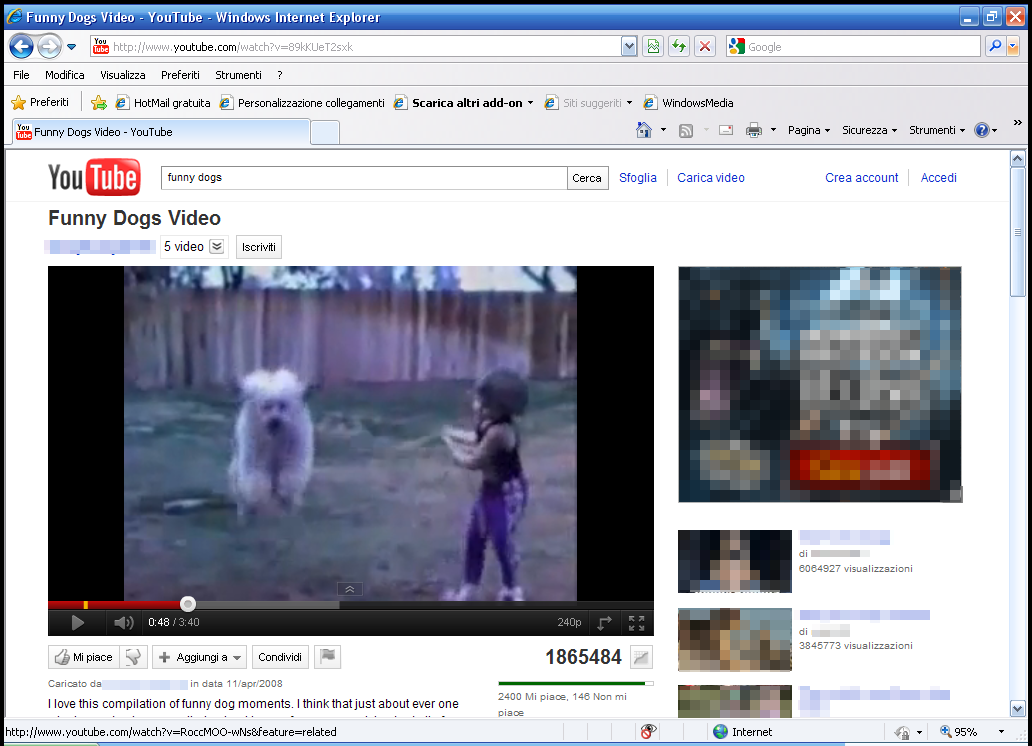Click the Crea account link
The width and height of the screenshot is (1032, 746).
(x=862, y=178)
